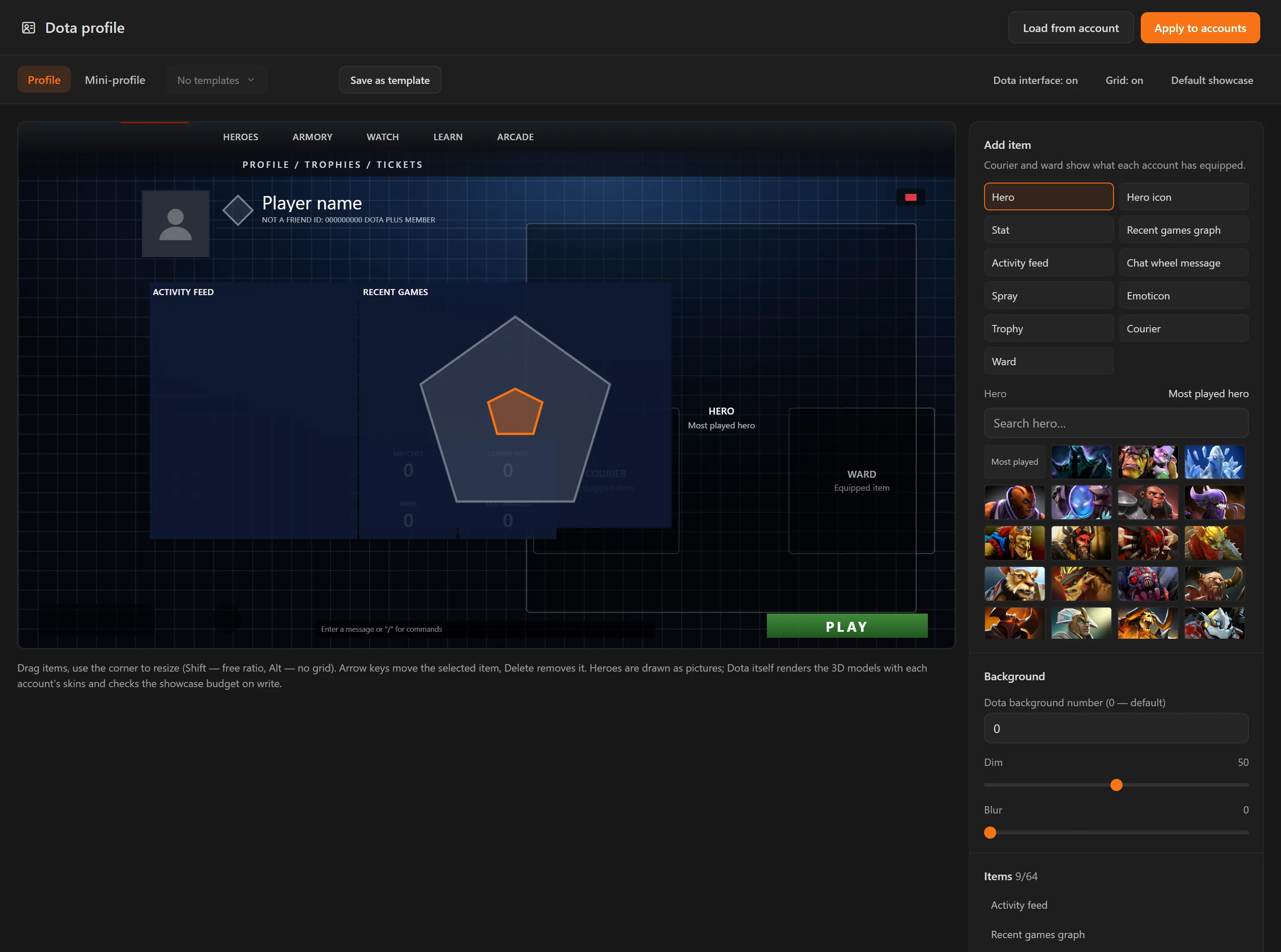Pick the Beastmaster hero portrait

[1081, 543]
